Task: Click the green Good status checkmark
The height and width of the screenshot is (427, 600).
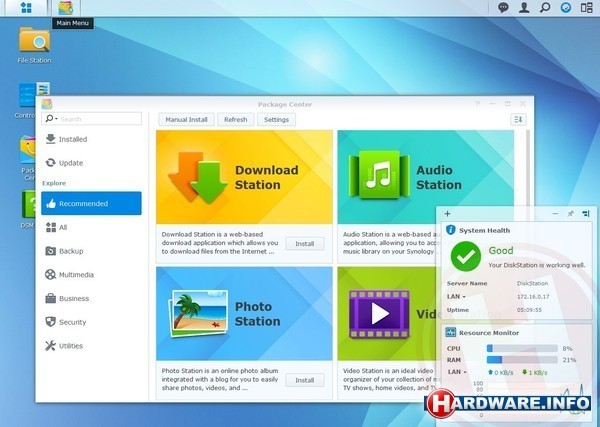Action: point(466,257)
